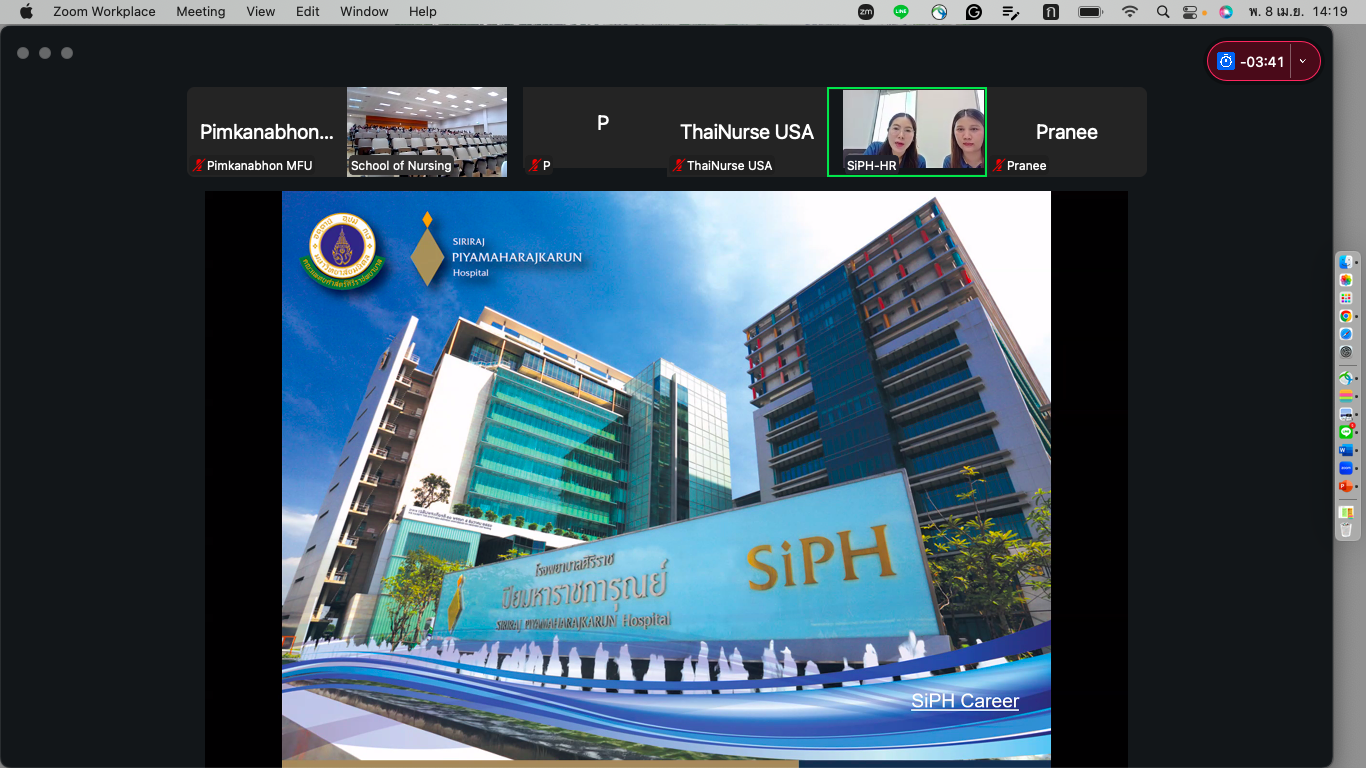Image resolution: width=1366 pixels, height=768 pixels.
Task: Open Microsoft Word from the dock
Action: [1346, 450]
